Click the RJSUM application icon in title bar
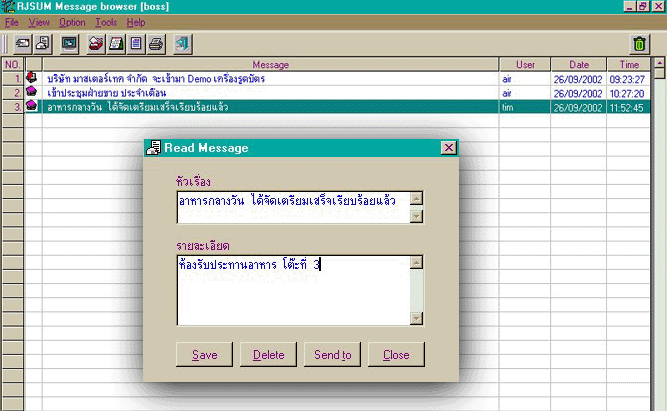The image size is (667, 411). coord(8,6)
